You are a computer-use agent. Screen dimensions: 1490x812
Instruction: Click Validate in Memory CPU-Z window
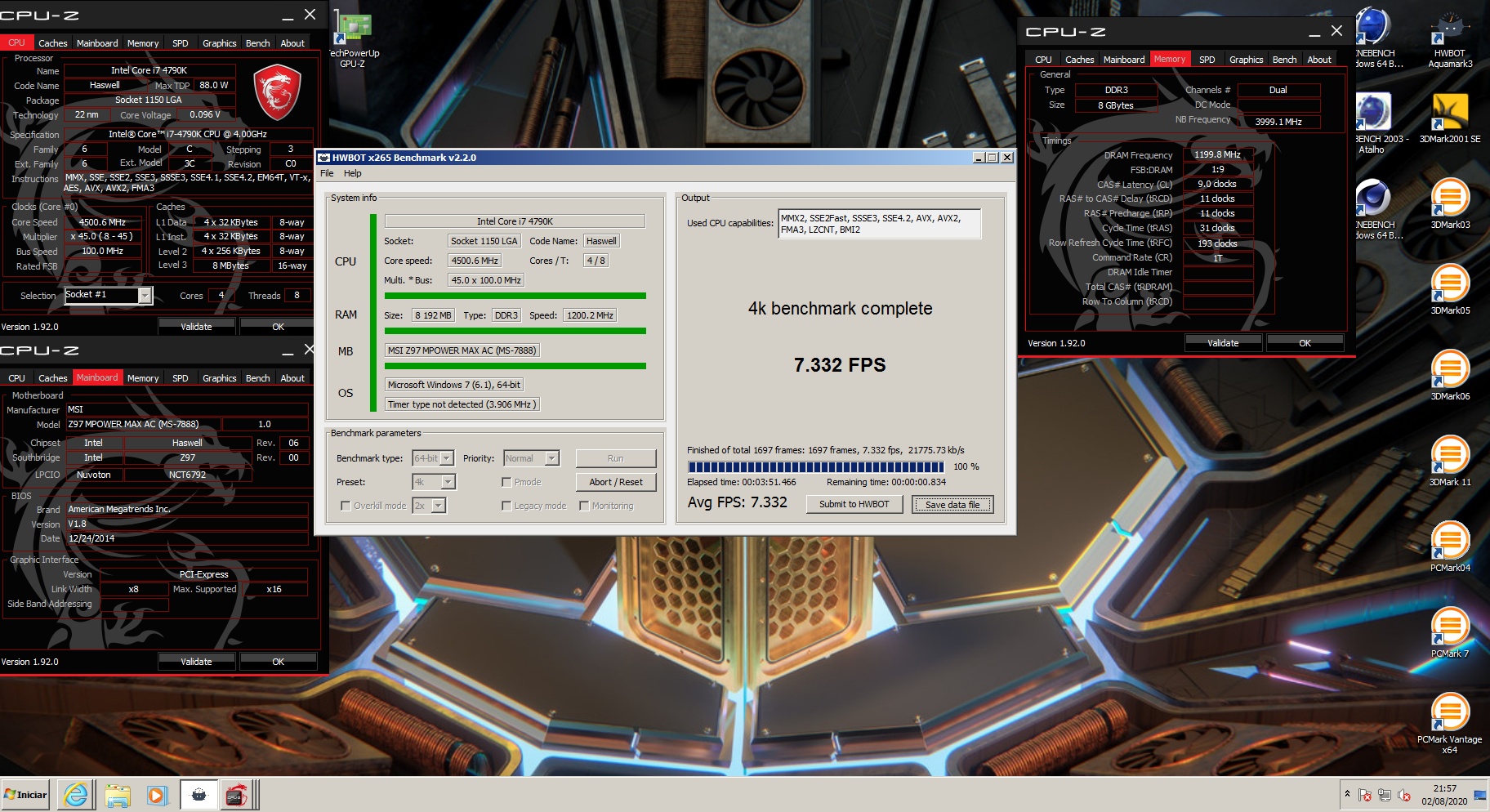pos(1223,343)
